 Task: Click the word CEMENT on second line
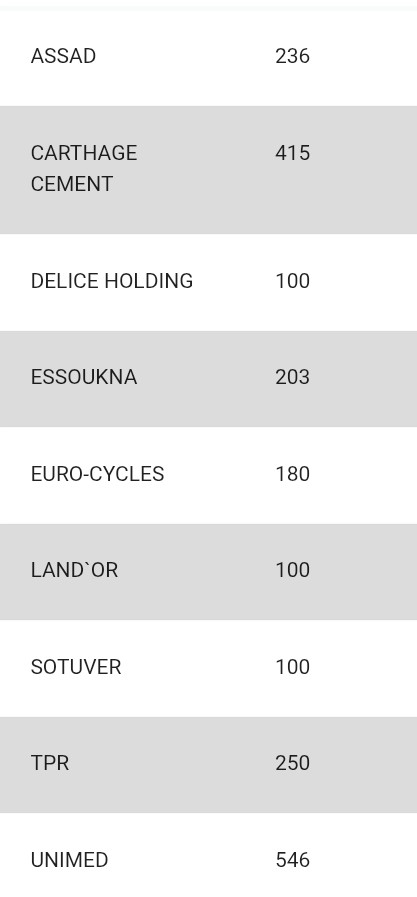(72, 184)
